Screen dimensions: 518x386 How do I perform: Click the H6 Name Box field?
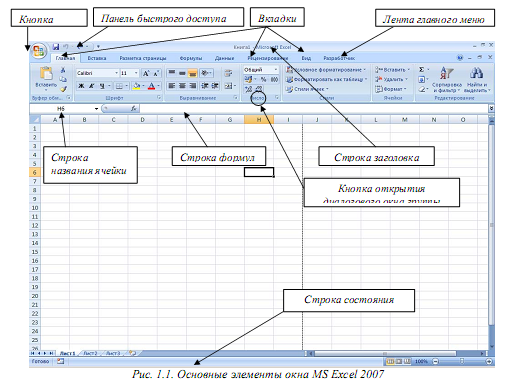click(x=61, y=109)
